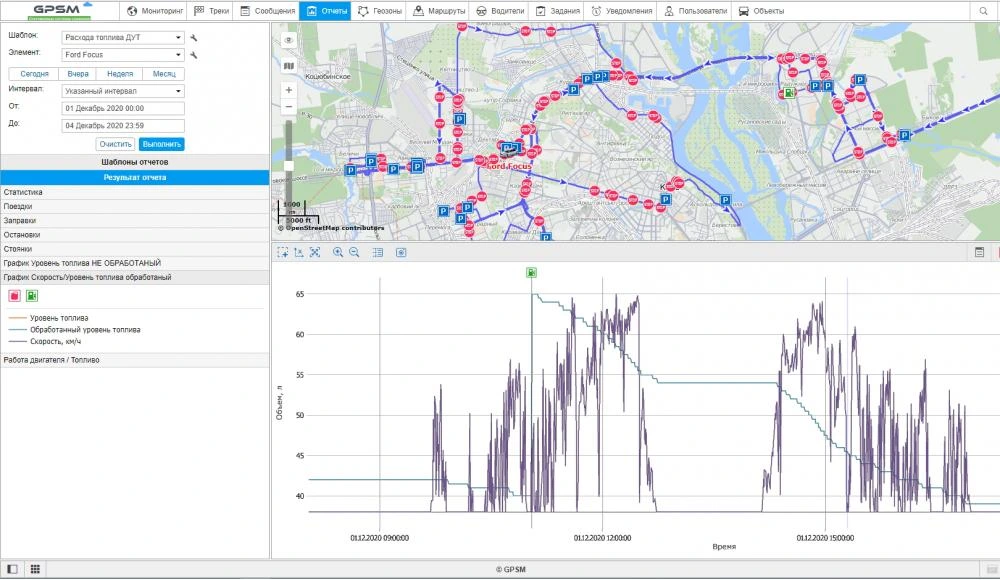Click the map zoom slider handle
The height and width of the screenshot is (580, 1000).
[289, 165]
